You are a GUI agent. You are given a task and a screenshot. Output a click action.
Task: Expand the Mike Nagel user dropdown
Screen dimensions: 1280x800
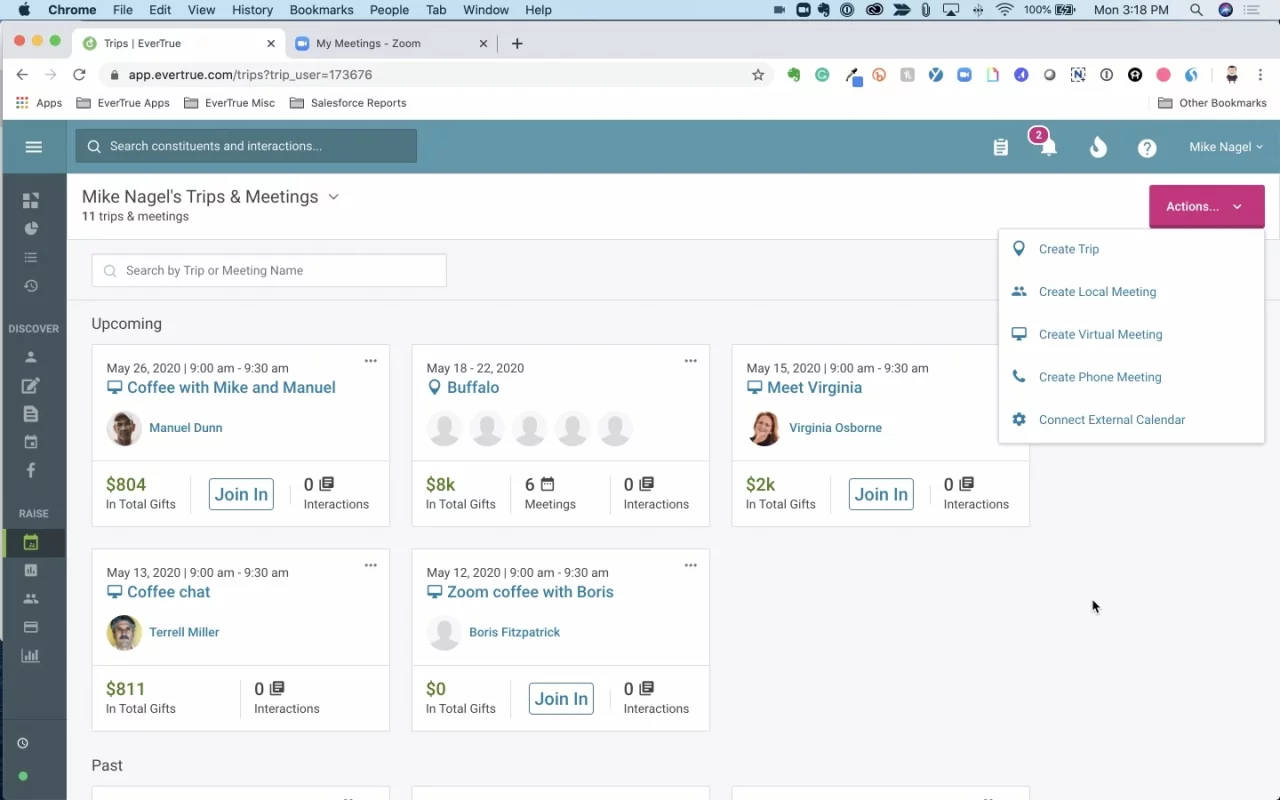click(1224, 147)
